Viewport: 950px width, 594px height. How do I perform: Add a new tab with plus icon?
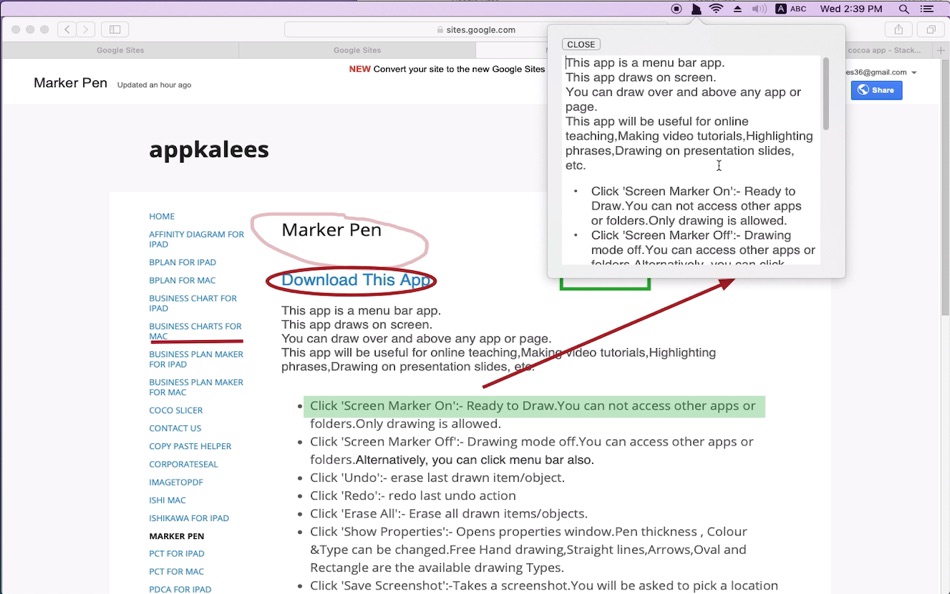(x=940, y=50)
